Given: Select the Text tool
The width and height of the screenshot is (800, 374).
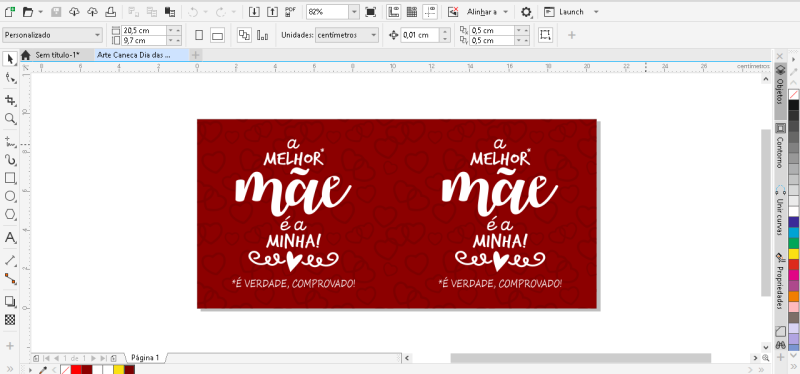Looking at the screenshot, I should pos(10,237).
